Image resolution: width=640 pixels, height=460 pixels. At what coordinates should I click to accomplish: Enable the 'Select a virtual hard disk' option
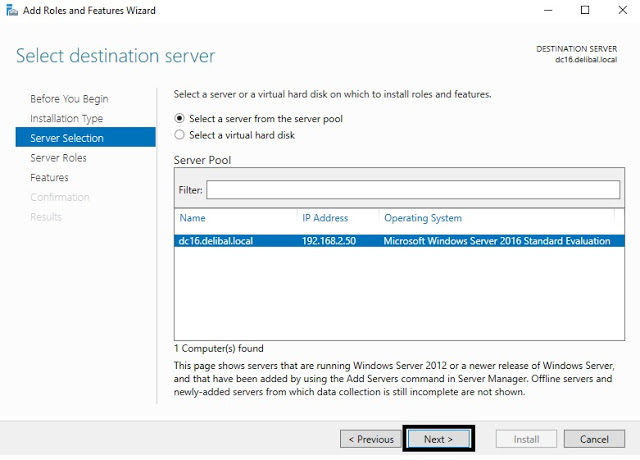(x=180, y=134)
